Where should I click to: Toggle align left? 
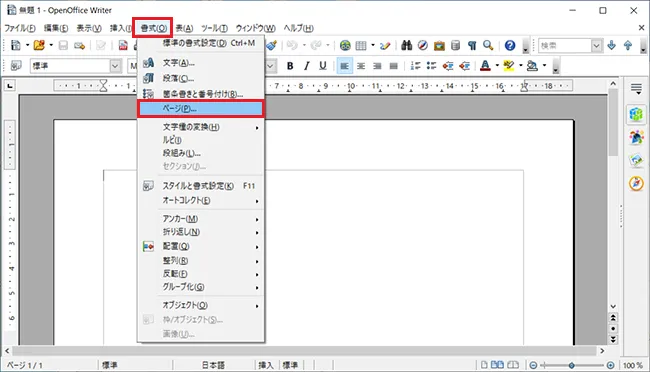pos(344,66)
